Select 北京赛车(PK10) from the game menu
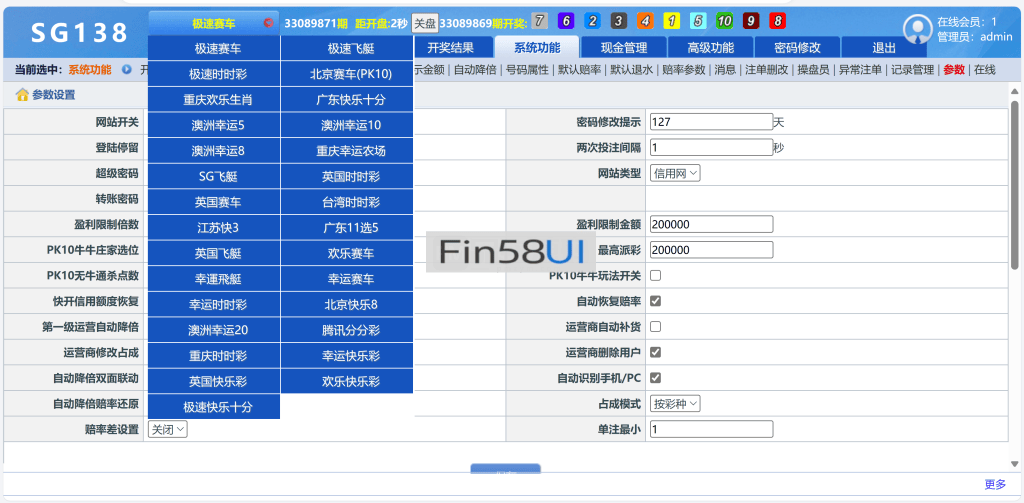 click(346, 73)
